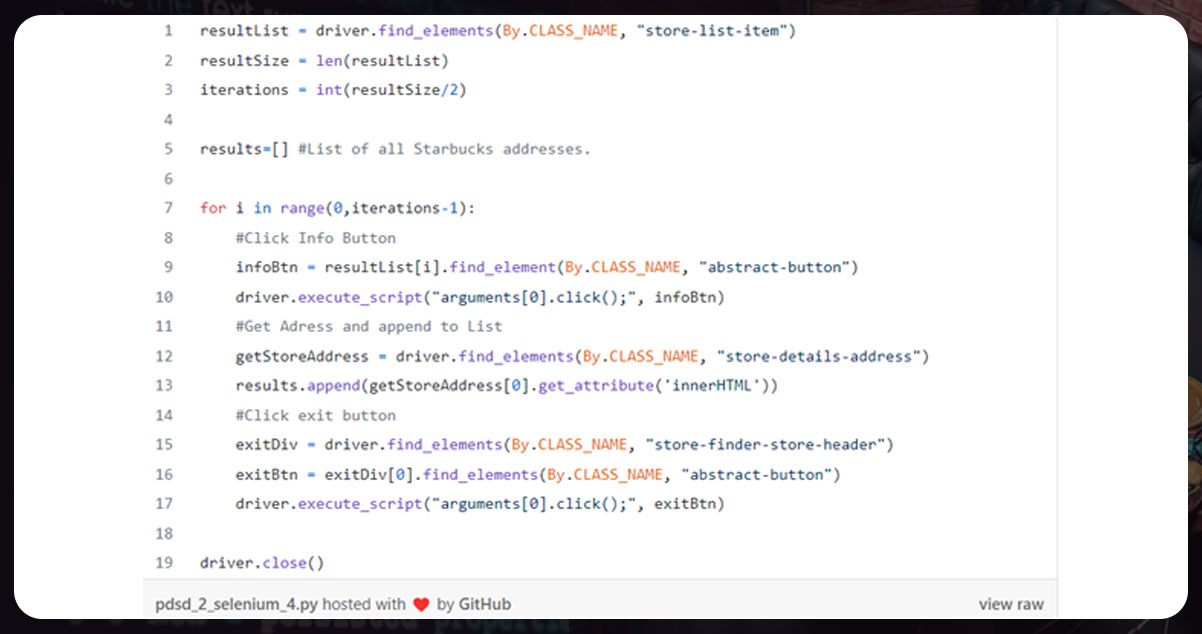Open the view raw link
Screen dimensions: 1202x634
pyautogui.click(x=1011, y=603)
